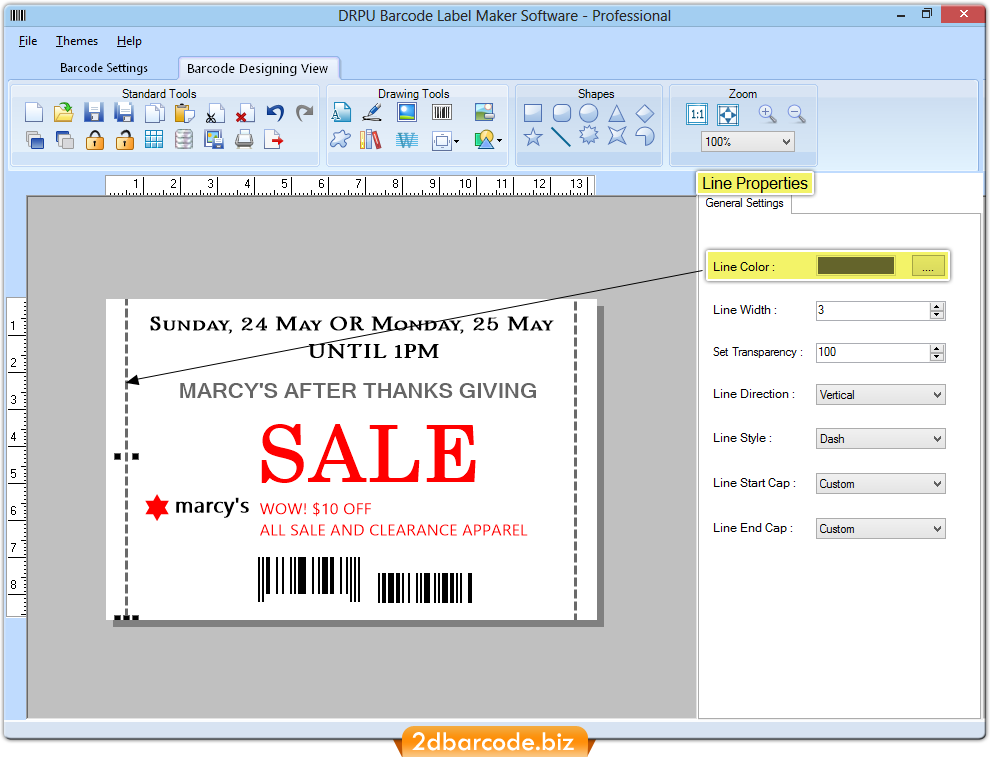Viewport: 990px width, 757px height.
Task: Redo the last undone action
Action: click(x=305, y=113)
